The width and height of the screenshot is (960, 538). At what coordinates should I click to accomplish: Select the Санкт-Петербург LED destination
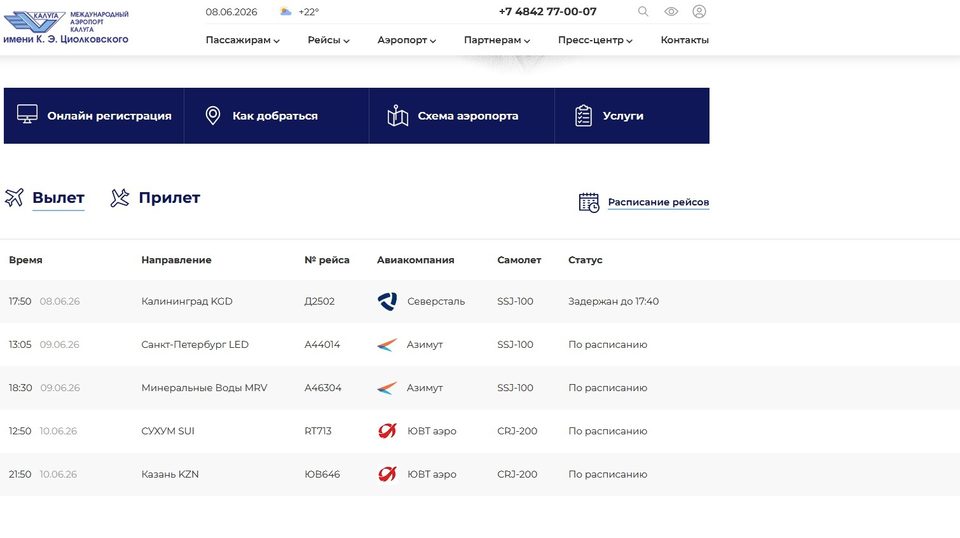pyautogui.click(x=195, y=345)
